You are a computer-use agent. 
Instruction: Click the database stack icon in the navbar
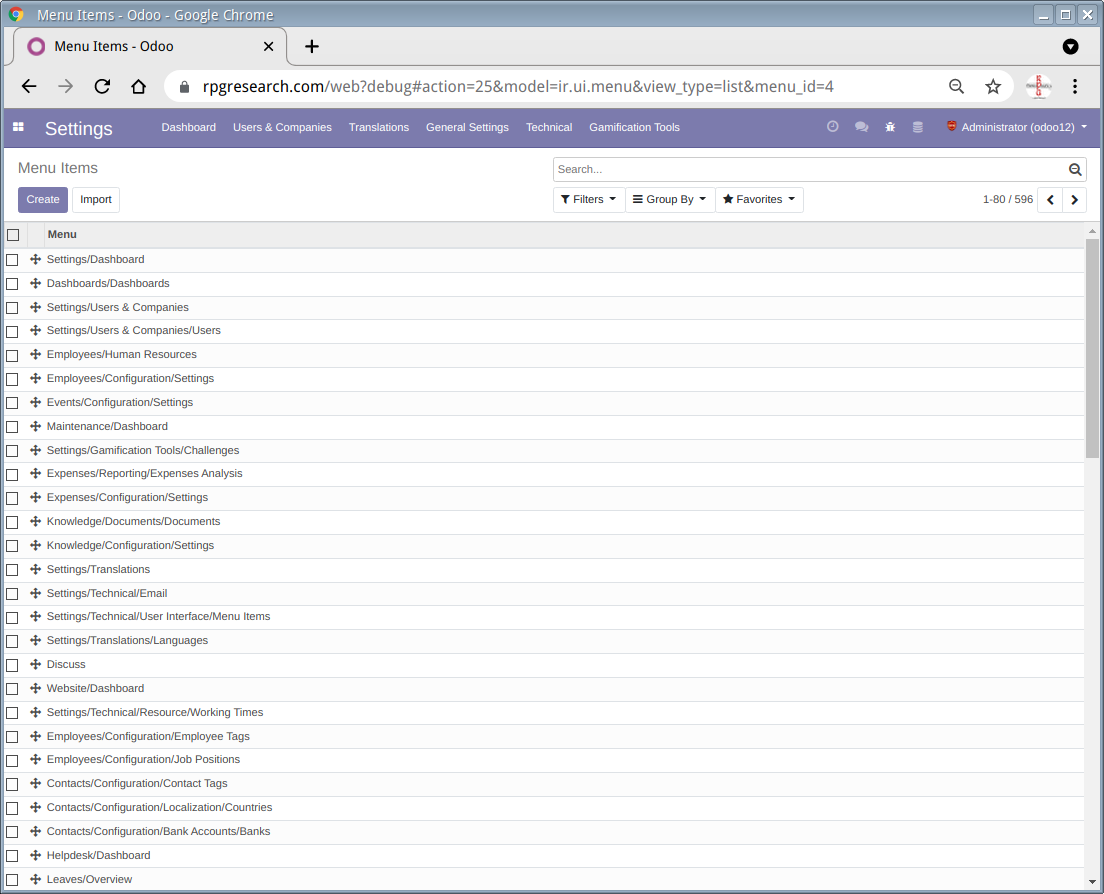coord(917,127)
